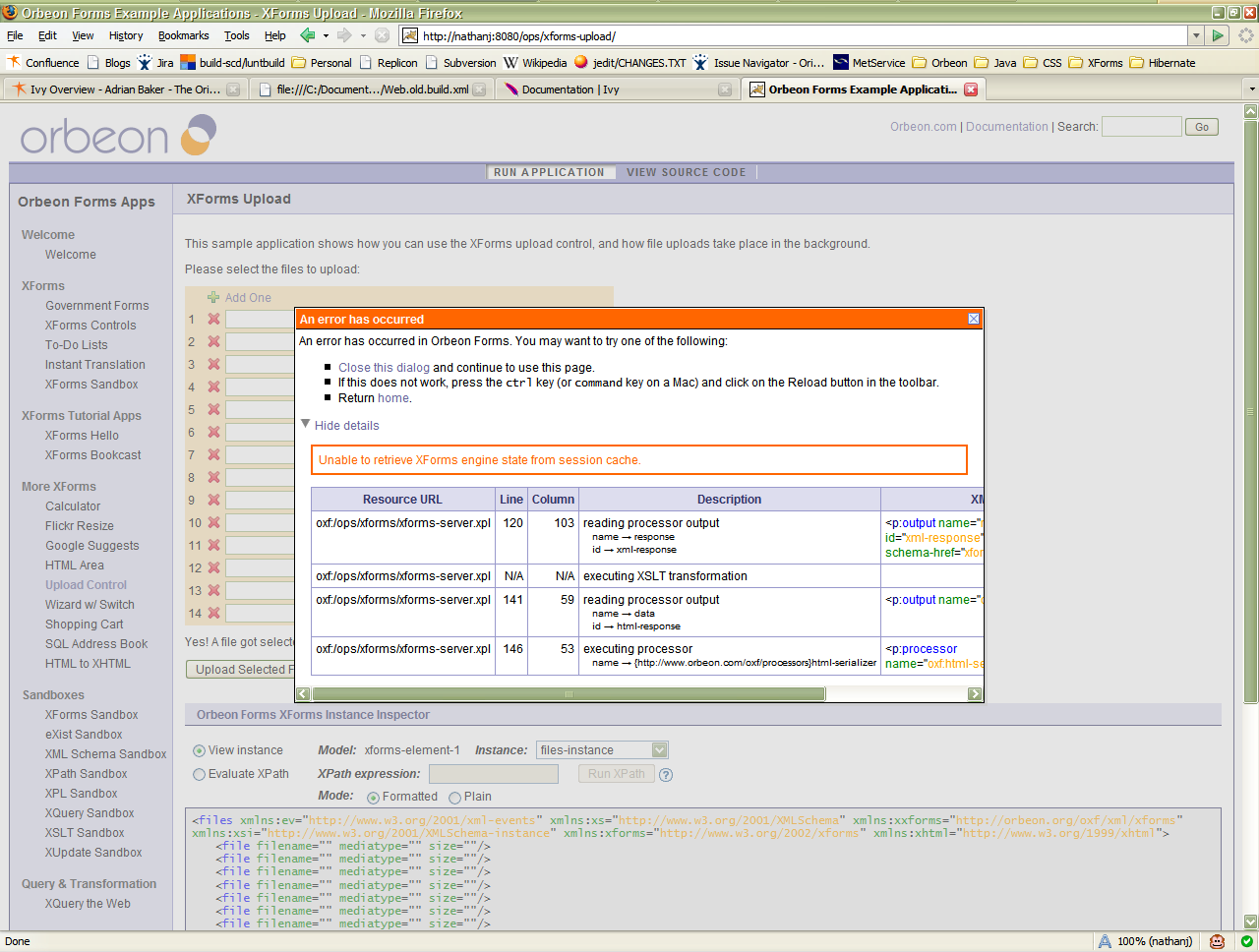Open the Bookmarks menu
The width and height of the screenshot is (1259, 952).
(x=183, y=35)
